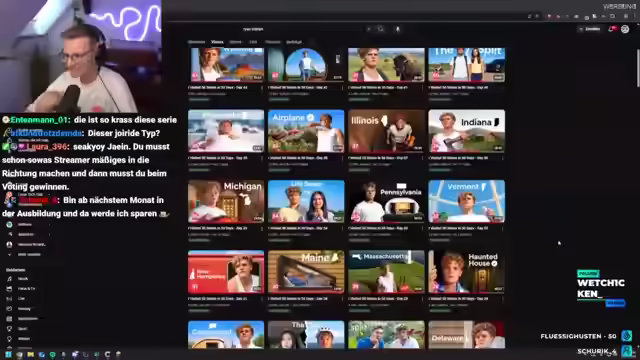Image resolution: width=640 pixels, height=360 pixels.
Task: Click the YouTube search magnifier icon
Action: (380, 29)
